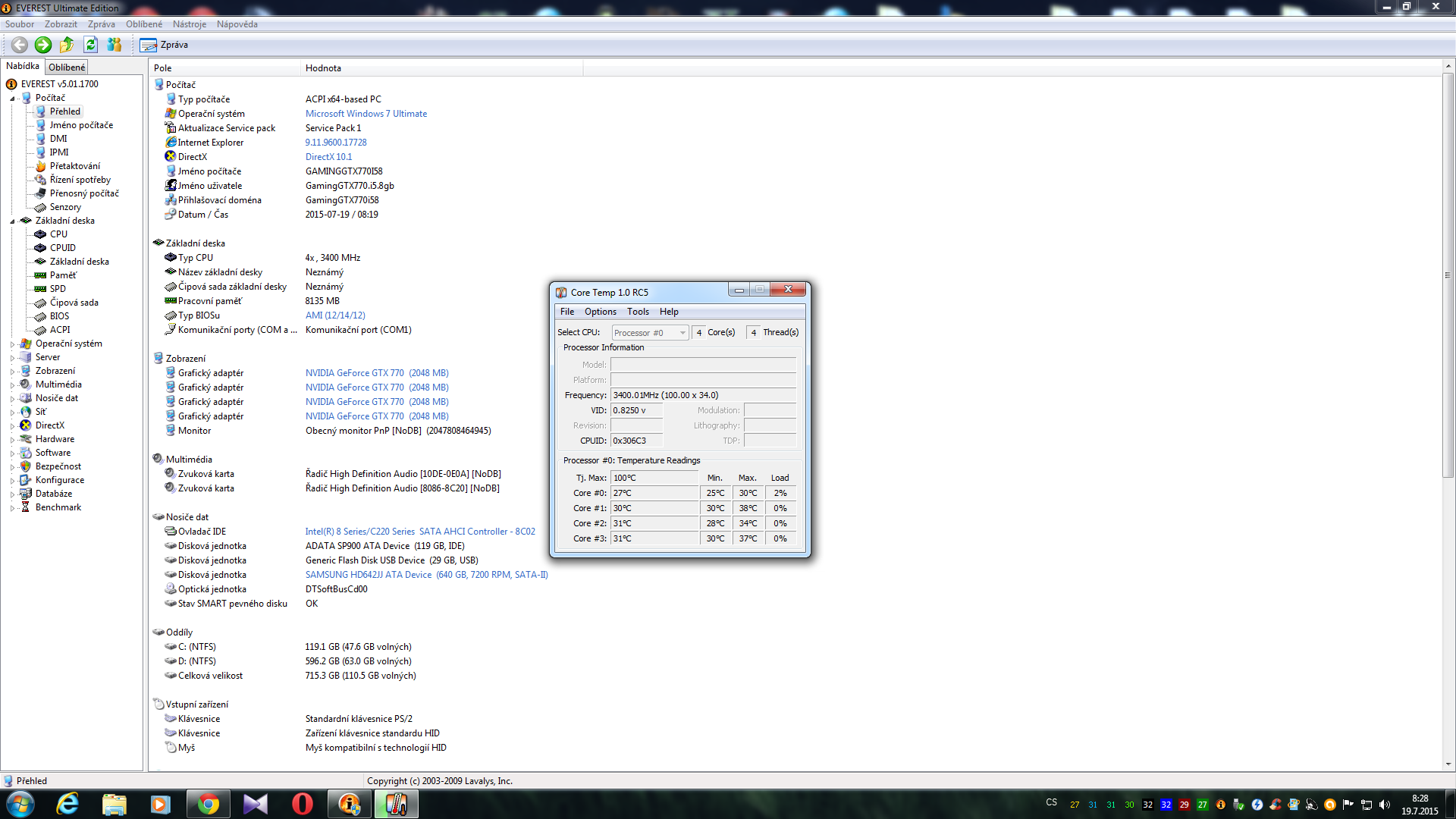The height and width of the screenshot is (819, 1456).
Task: Expand the Server tree node
Action: [12, 358]
